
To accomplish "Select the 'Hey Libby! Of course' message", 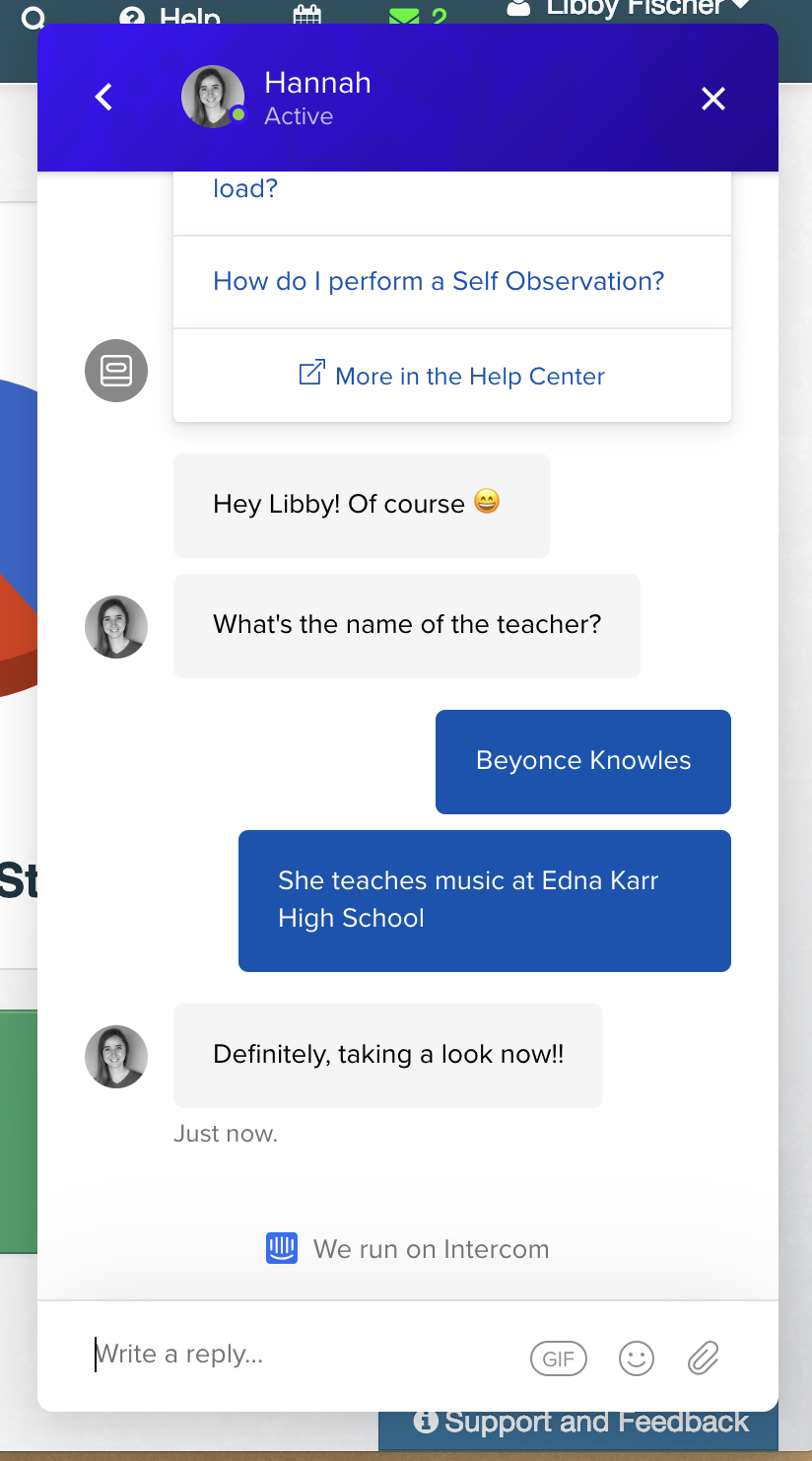I will (362, 506).
